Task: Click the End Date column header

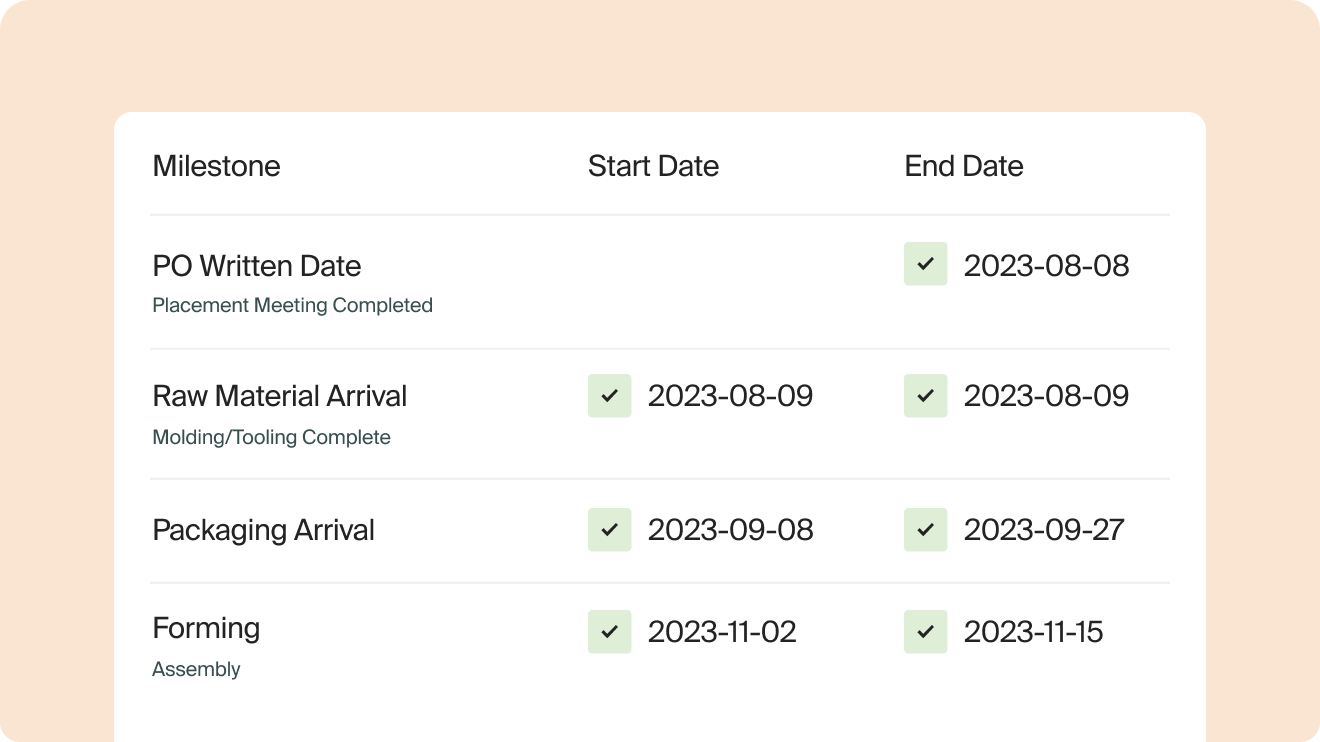Action: tap(963, 166)
